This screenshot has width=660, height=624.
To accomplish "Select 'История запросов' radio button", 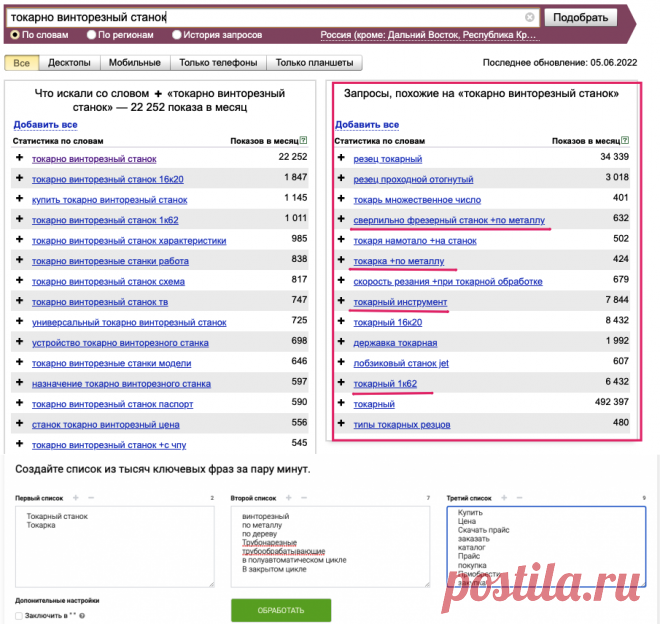I will tap(177, 35).
